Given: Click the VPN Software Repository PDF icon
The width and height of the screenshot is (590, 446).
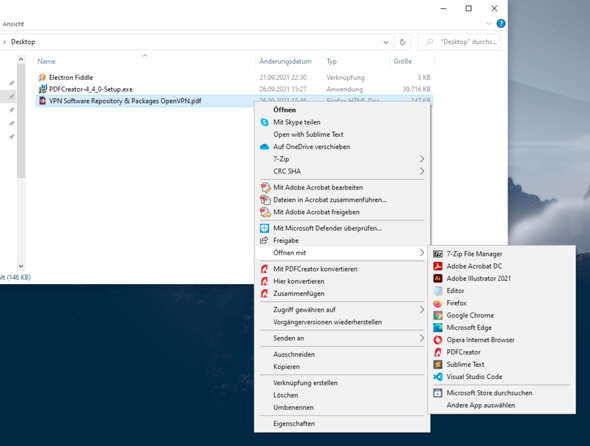Looking at the screenshot, I should [x=42, y=101].
